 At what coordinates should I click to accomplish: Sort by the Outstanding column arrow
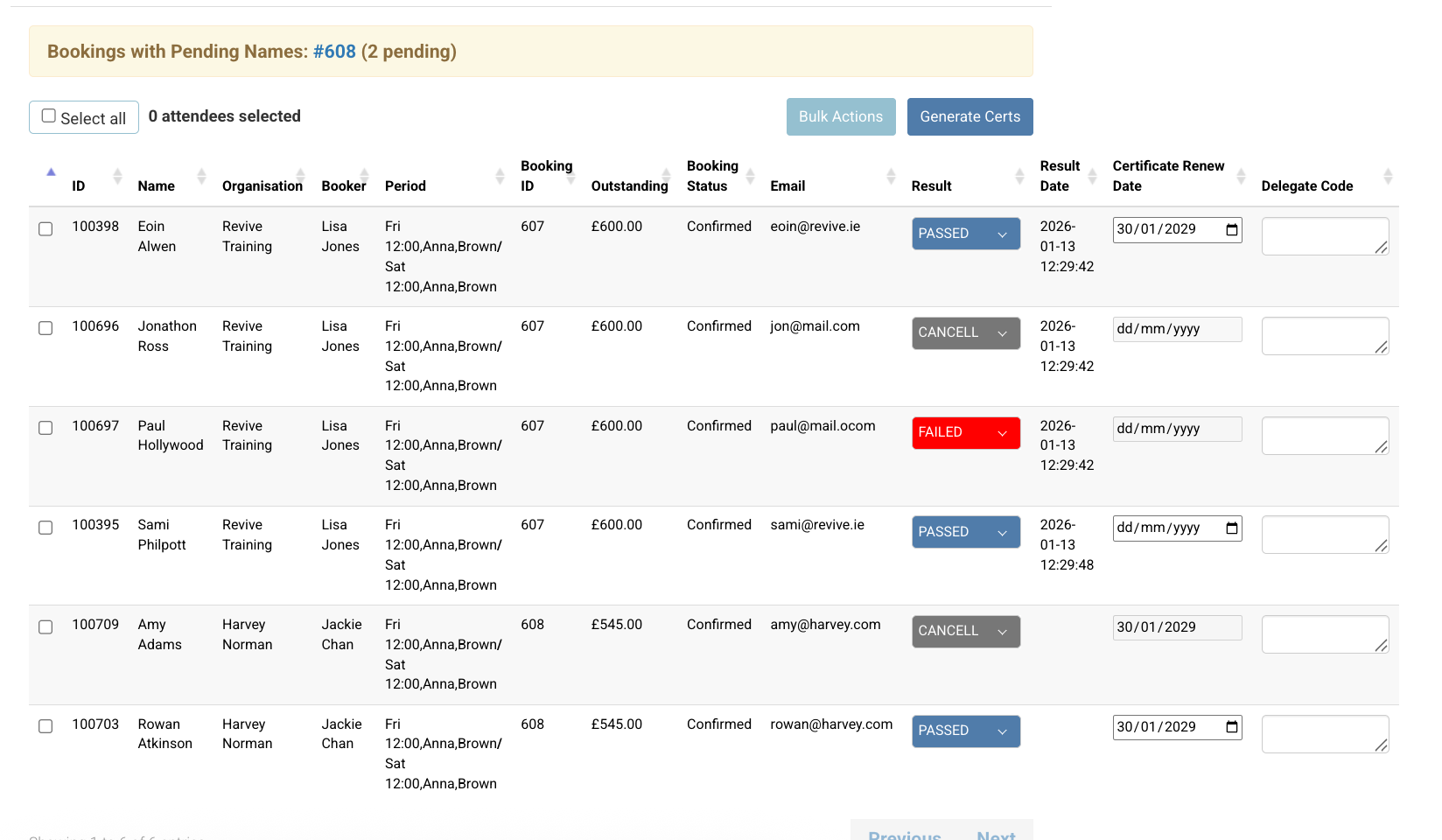point(667,175)
